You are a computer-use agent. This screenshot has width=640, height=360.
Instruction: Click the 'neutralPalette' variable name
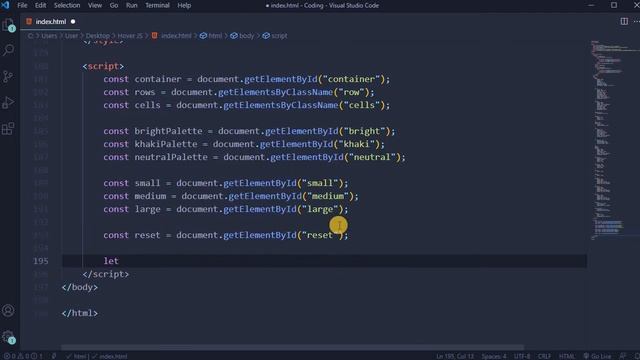[171, 157]
